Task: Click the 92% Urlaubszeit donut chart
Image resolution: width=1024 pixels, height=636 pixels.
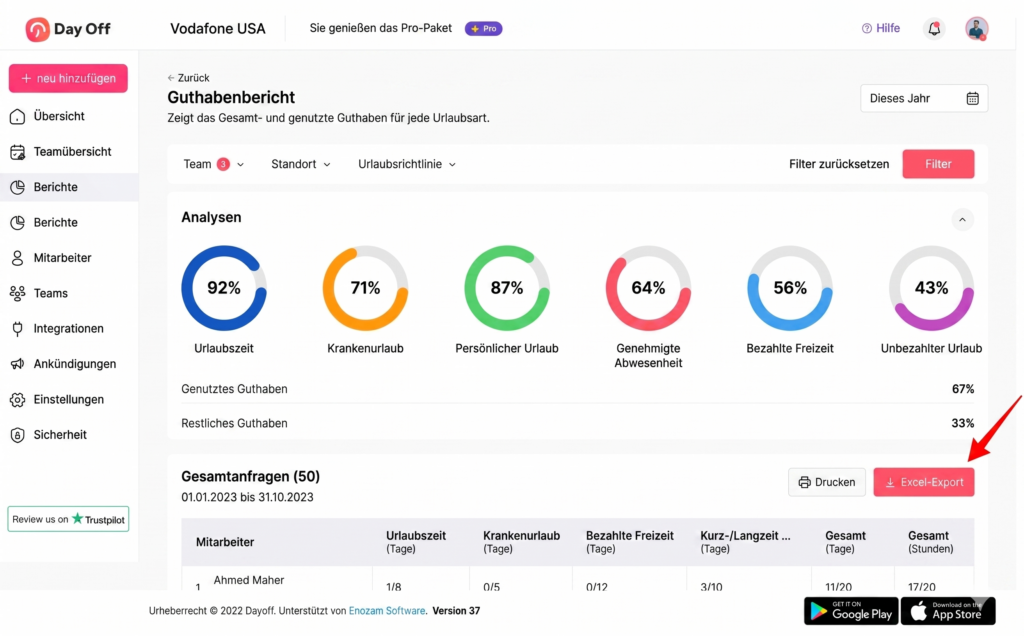Action: (x=223, y=288)
